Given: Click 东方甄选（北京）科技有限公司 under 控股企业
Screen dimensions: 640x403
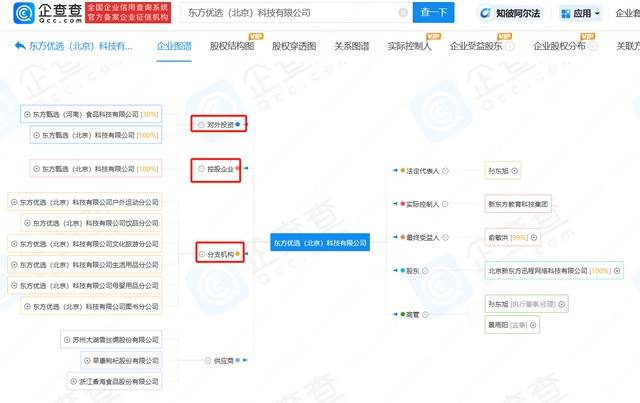Looking at the screenshot, I should [x=96, y=169].
